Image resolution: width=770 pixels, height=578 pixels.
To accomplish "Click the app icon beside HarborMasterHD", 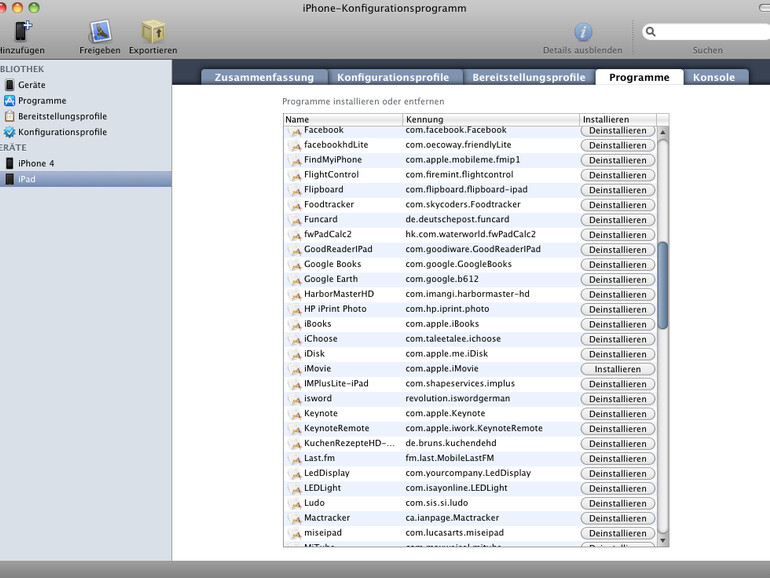I will click(295, 295).
